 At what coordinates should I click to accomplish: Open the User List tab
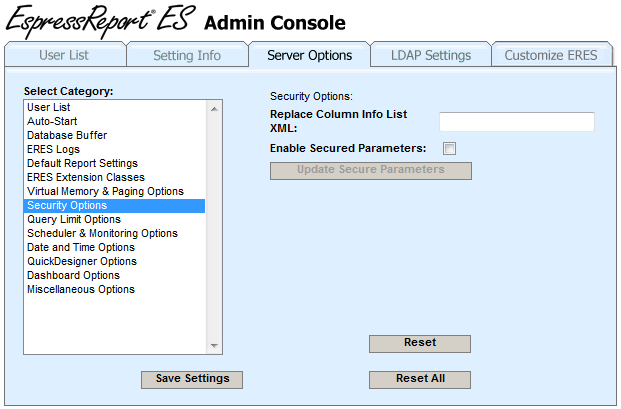(65, 55)
